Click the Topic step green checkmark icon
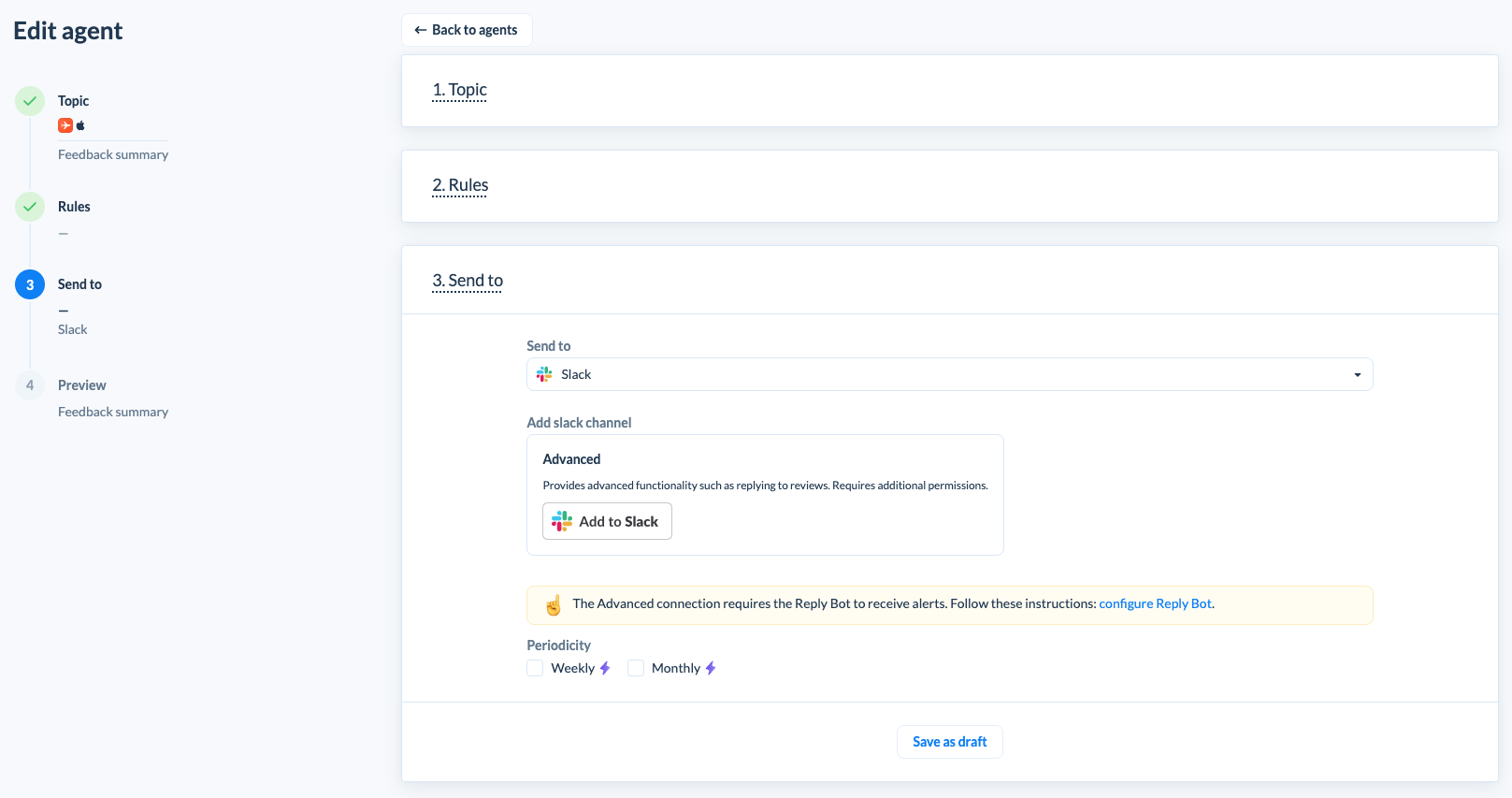1512x798 pixels. 30,101
